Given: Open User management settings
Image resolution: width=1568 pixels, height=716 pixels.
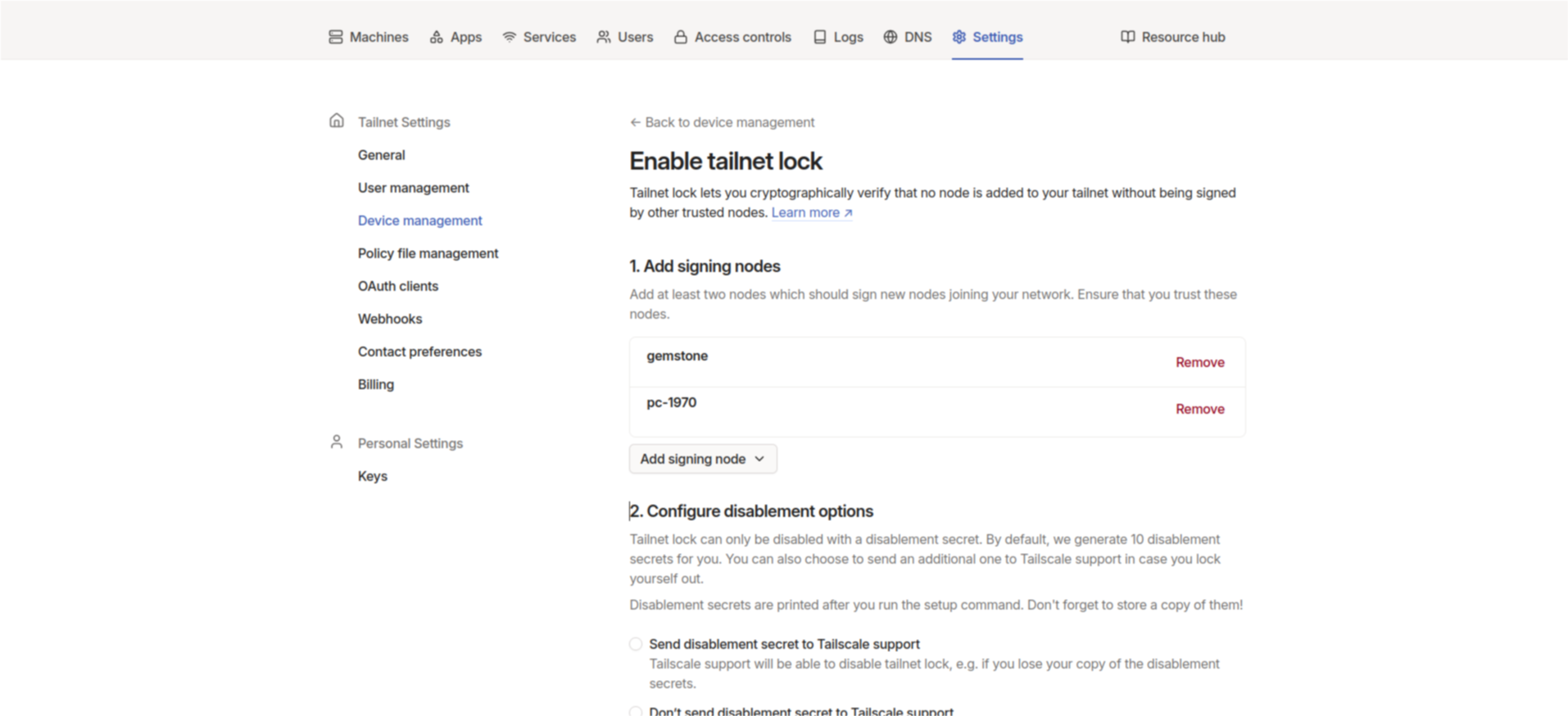Looking at the screenshot, I should (x=414, y=188).
